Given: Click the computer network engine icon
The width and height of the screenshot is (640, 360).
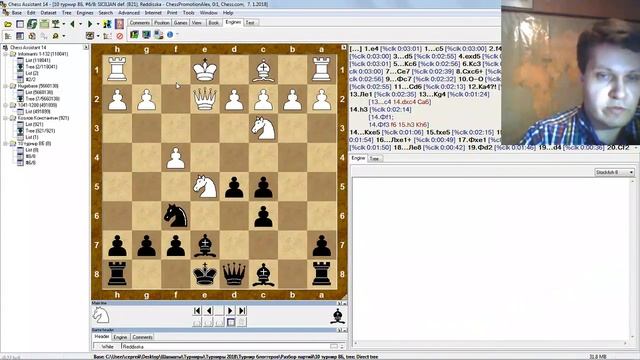Looking at the screenshot, I should point(158,35).
